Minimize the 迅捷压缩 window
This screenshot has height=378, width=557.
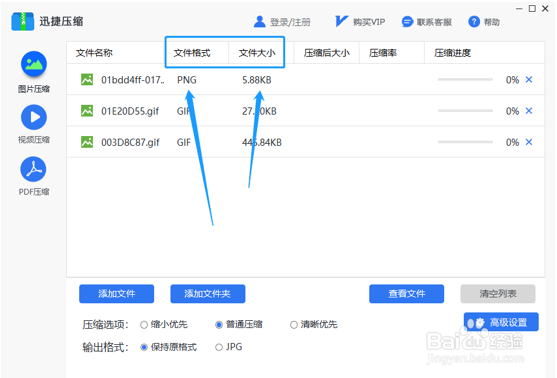click(519, 9)
